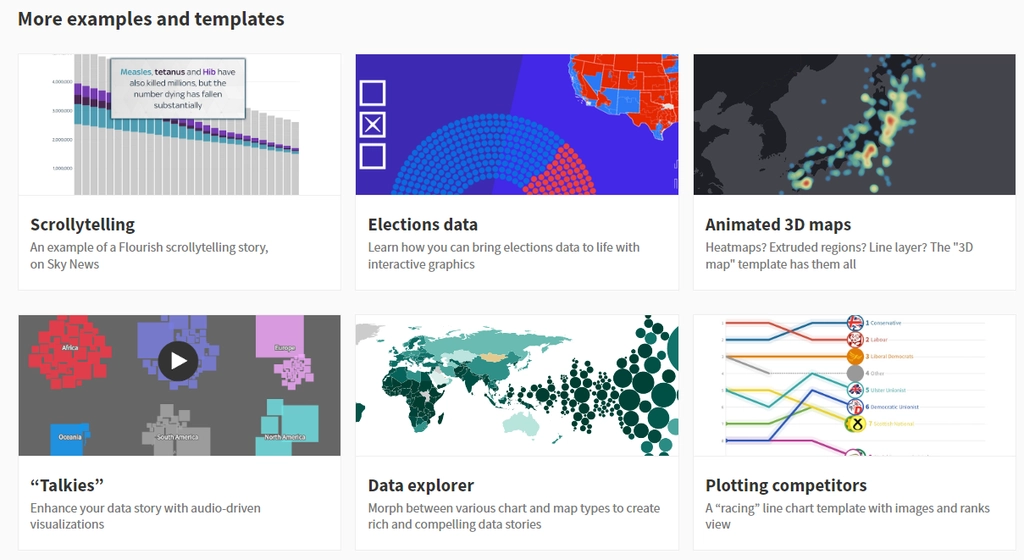Play the Talkies video preview

tap(178, 360)
